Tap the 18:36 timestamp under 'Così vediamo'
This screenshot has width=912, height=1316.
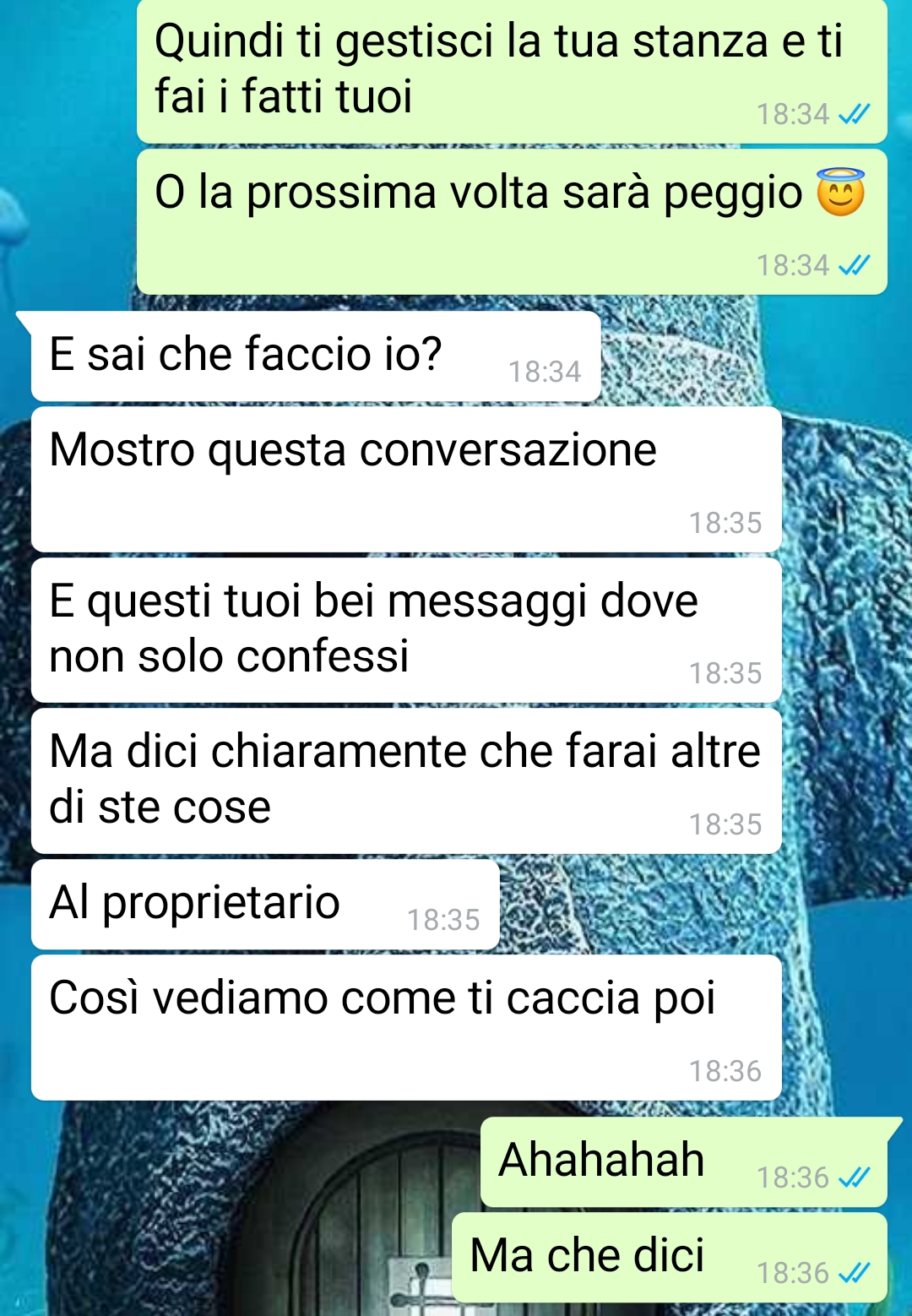tap(725, 1071)
